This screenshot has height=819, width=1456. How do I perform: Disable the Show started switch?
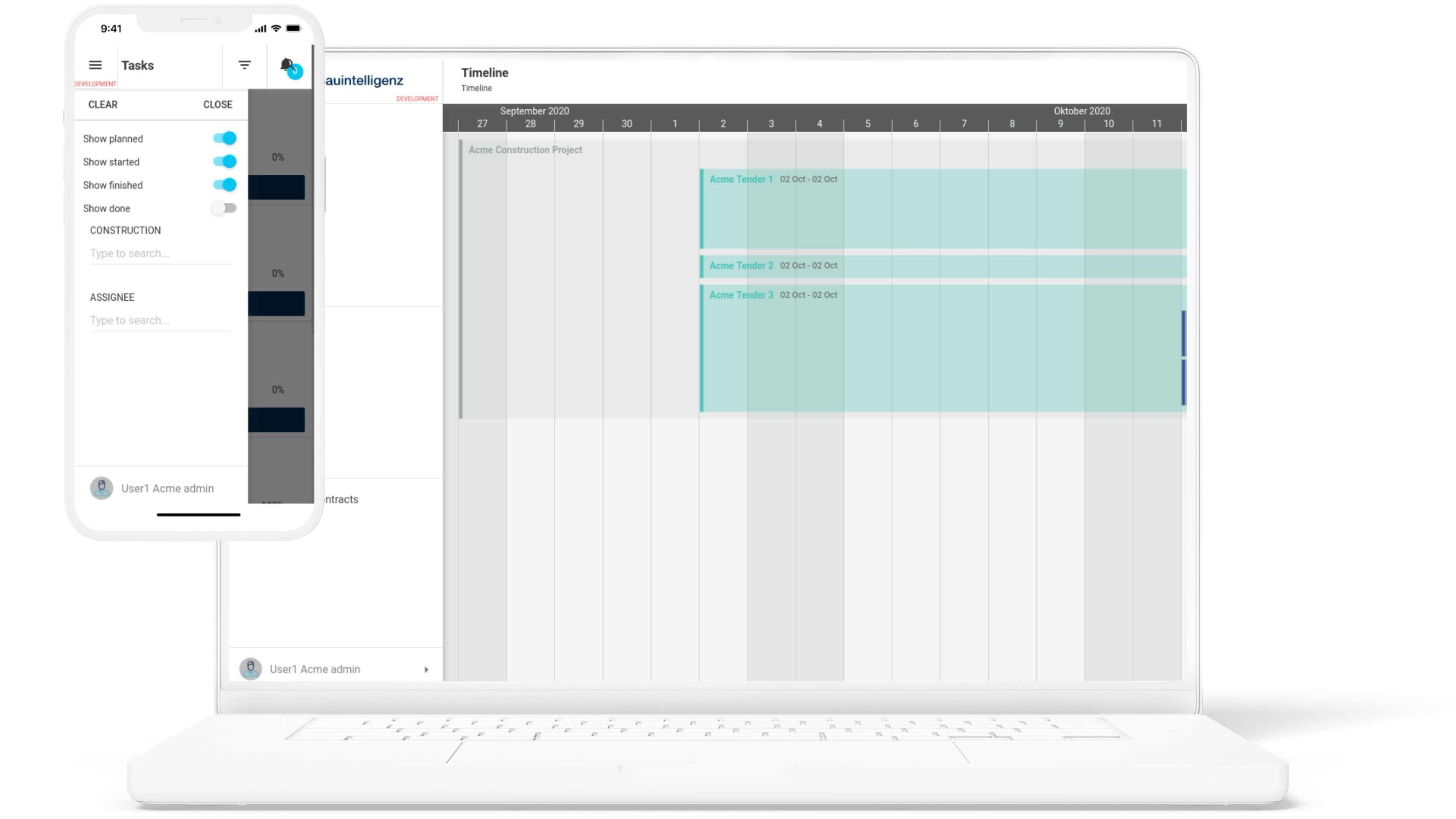click(224, 162)
